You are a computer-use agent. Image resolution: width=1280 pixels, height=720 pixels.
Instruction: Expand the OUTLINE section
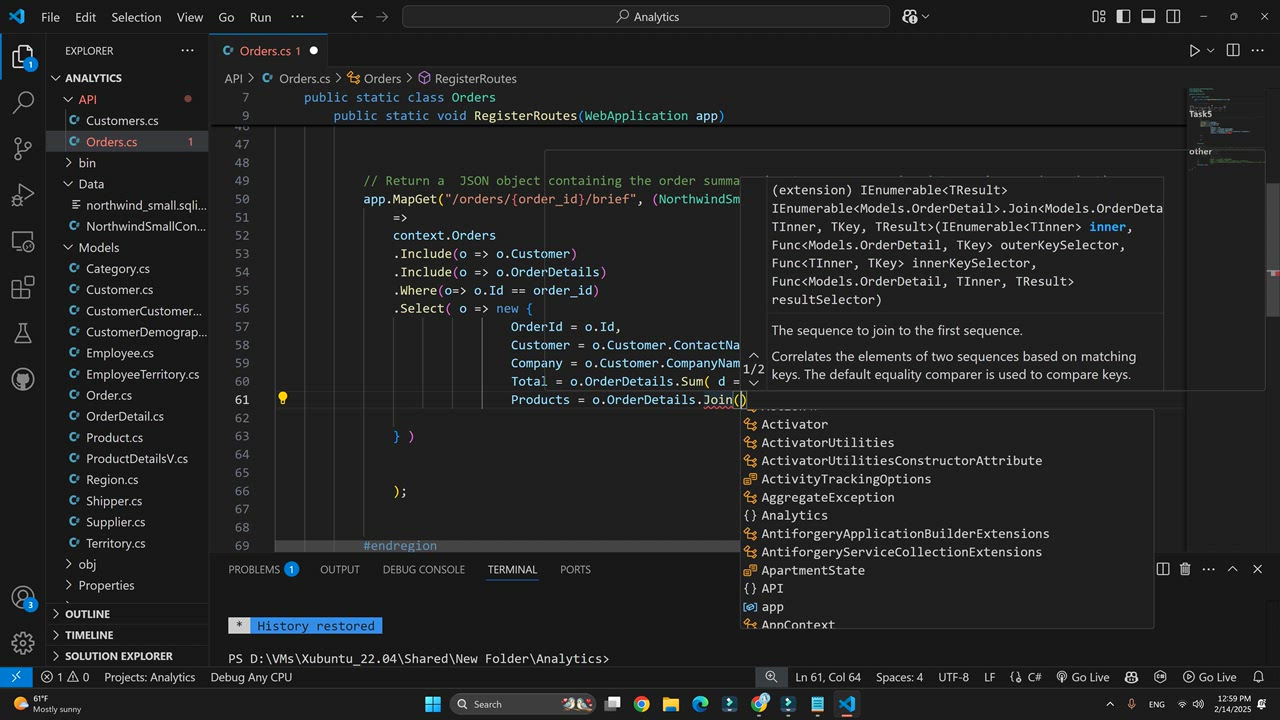tap(87, 614)
